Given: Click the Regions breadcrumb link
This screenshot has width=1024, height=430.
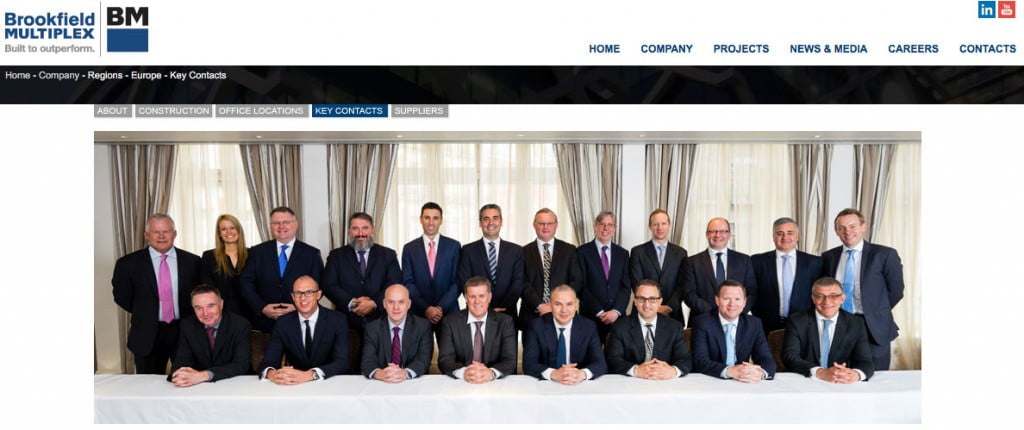Looking at the screenshot, I should [105, 75].
